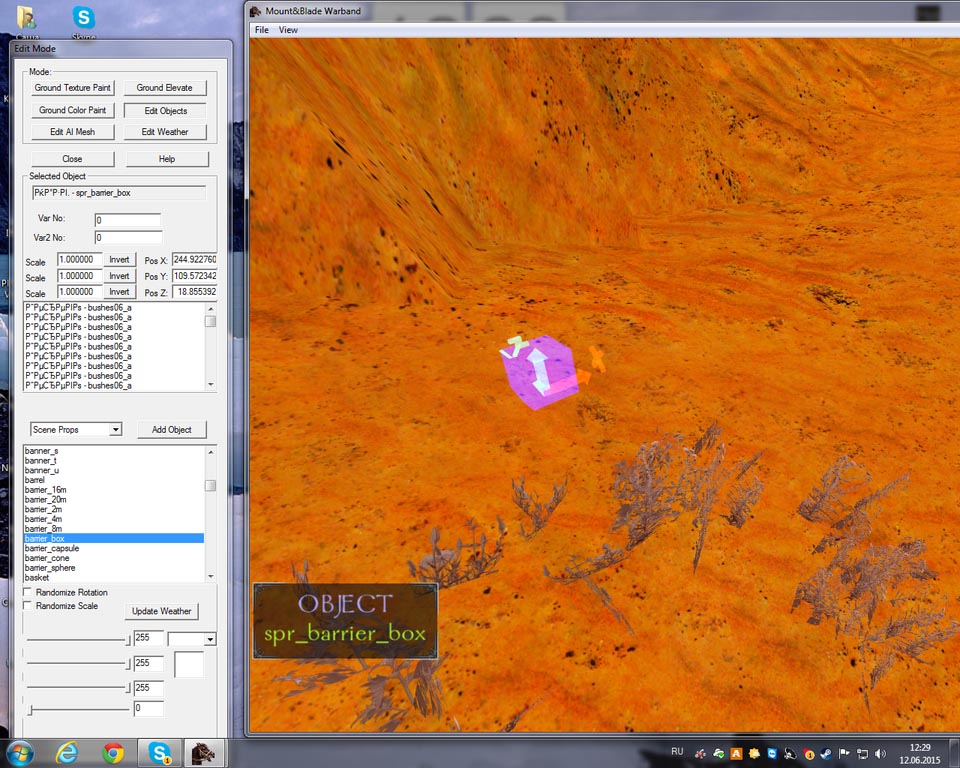Open Google Chrome from the taskbar

(113, 752)
